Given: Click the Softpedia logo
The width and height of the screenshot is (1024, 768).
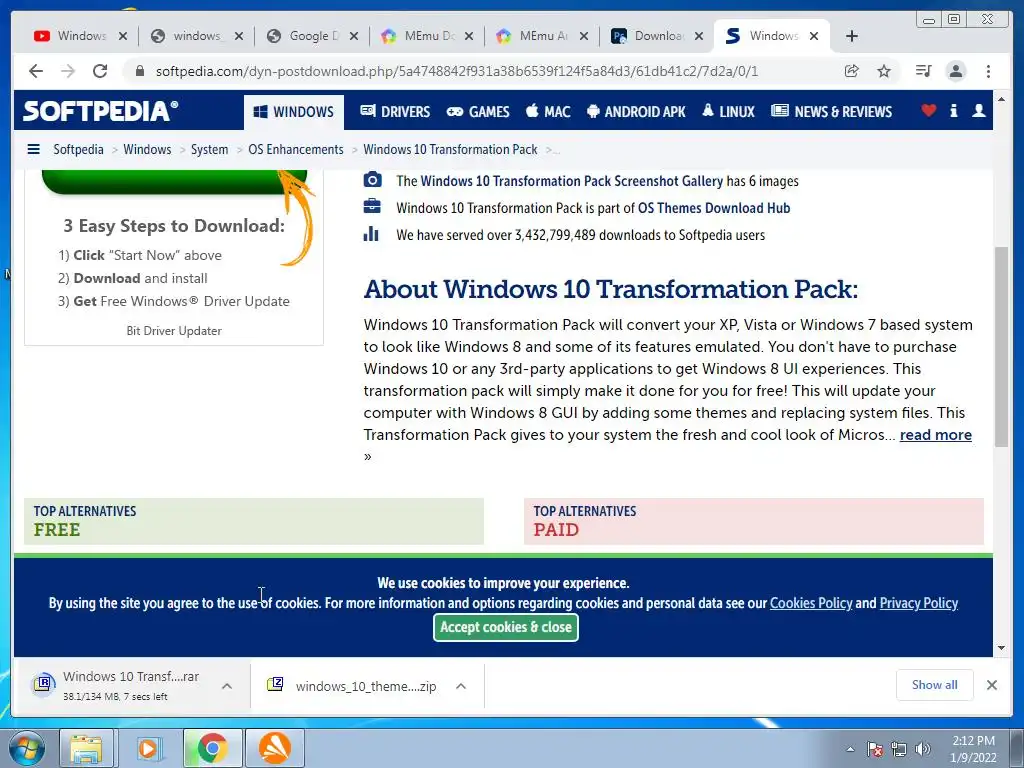Looking at the screenshot, I should point(101,111).
